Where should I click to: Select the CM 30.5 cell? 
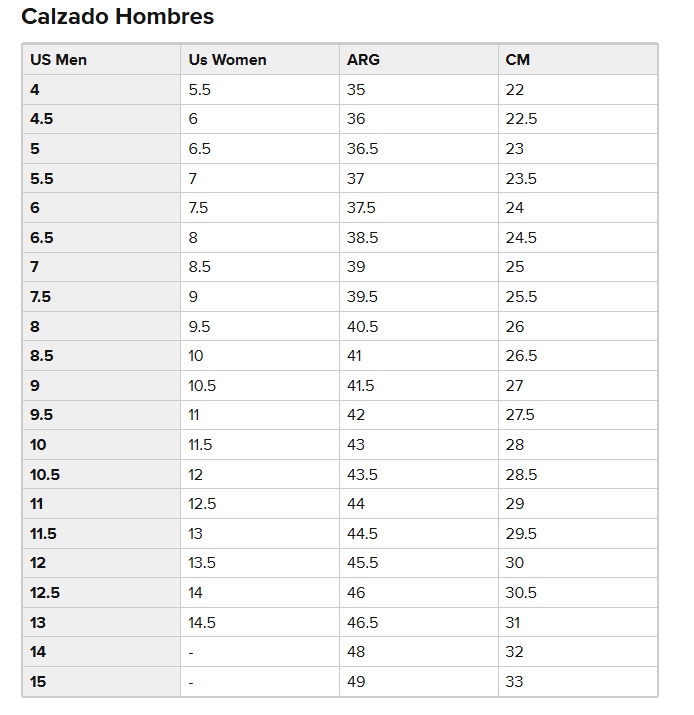578,593
